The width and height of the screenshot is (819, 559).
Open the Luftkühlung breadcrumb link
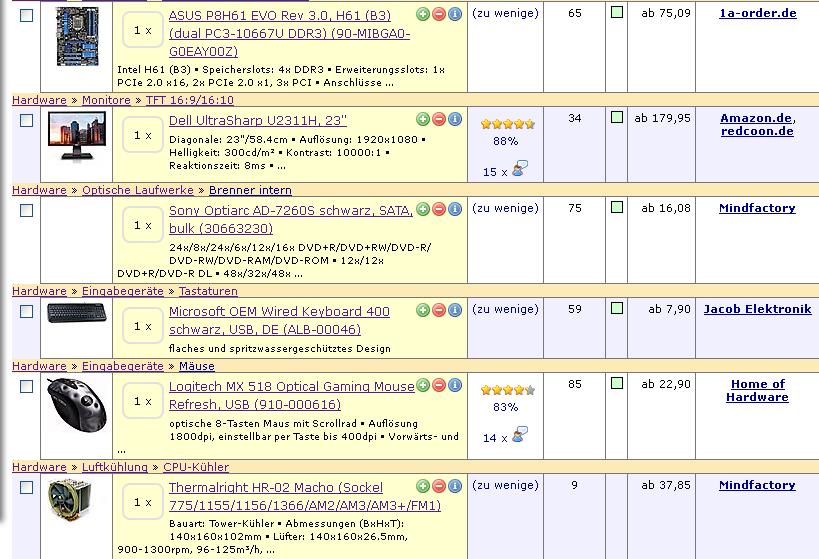115,467
